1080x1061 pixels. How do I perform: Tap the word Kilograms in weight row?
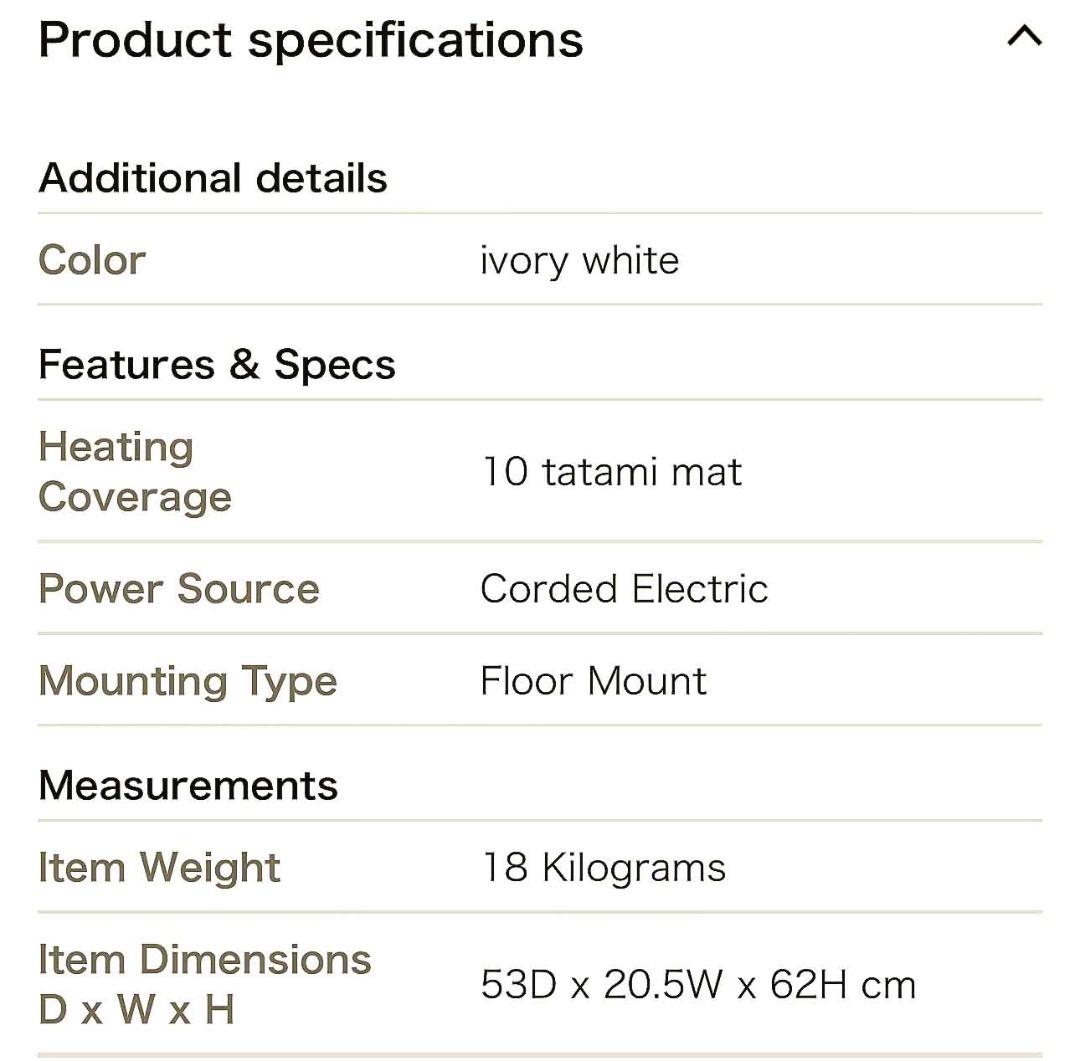click(x=634, y=867)
